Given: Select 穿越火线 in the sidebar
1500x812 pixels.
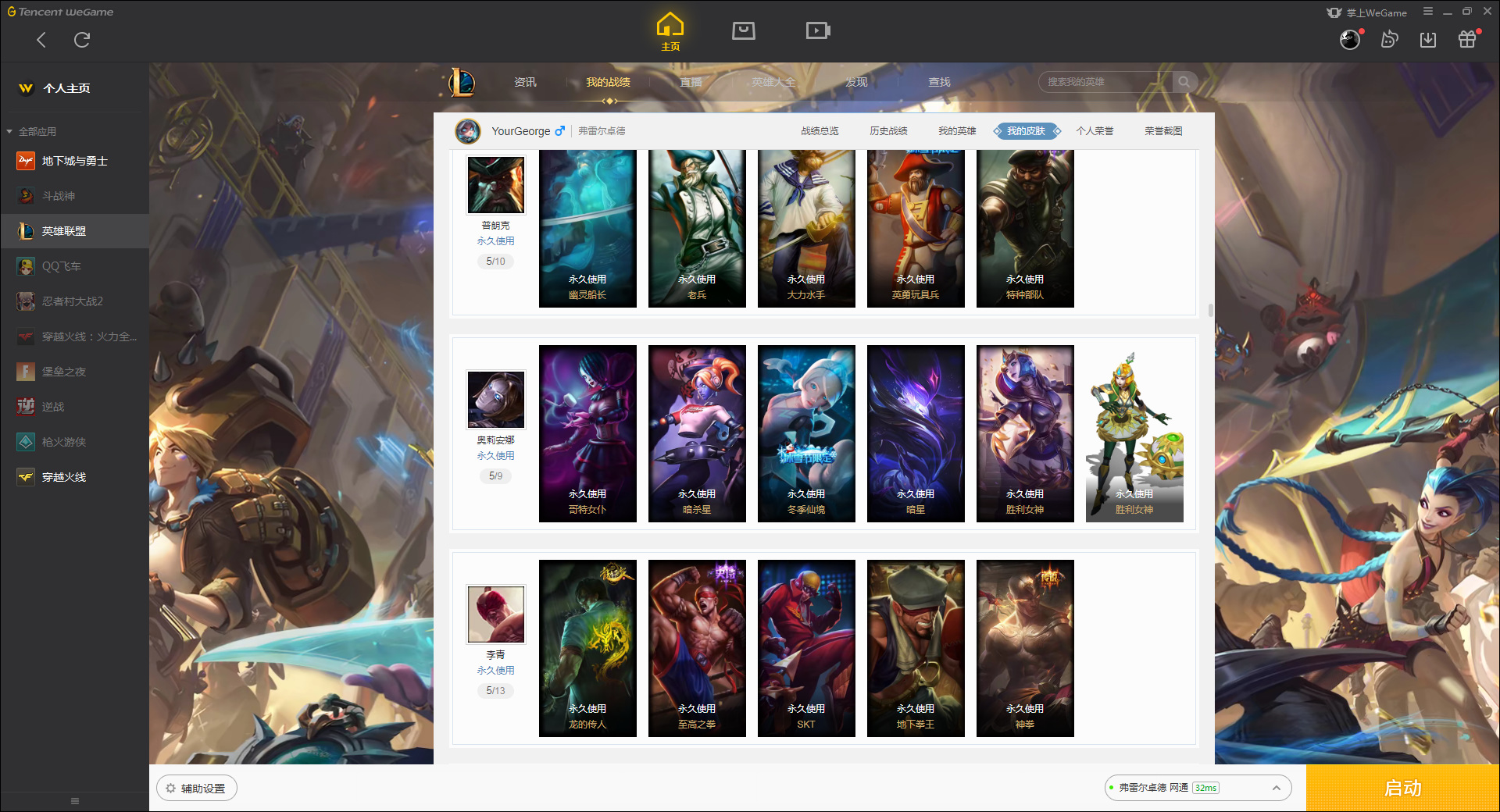Looking at the screenshot, I should tap(74, 477).
